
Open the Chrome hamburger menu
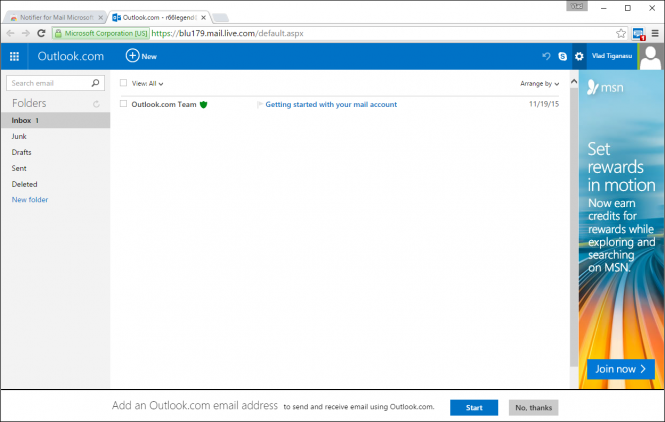coord(655,33)
